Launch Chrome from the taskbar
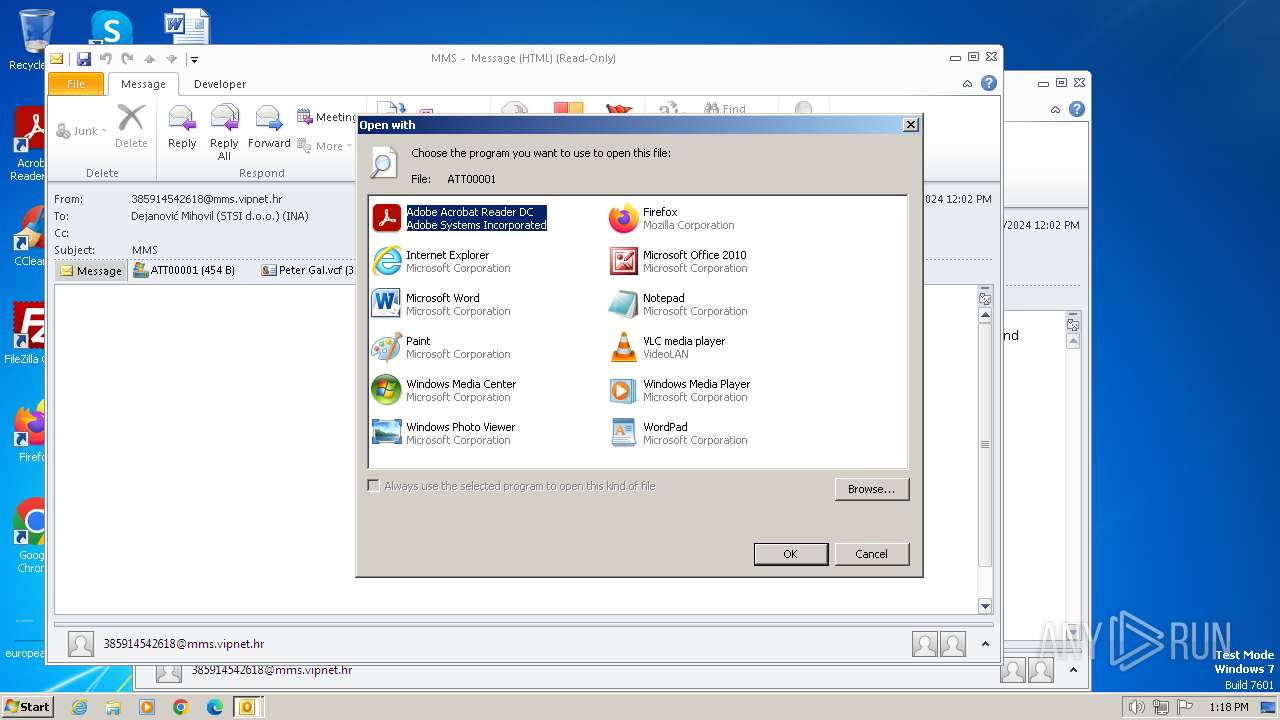 tap(180, 707)
